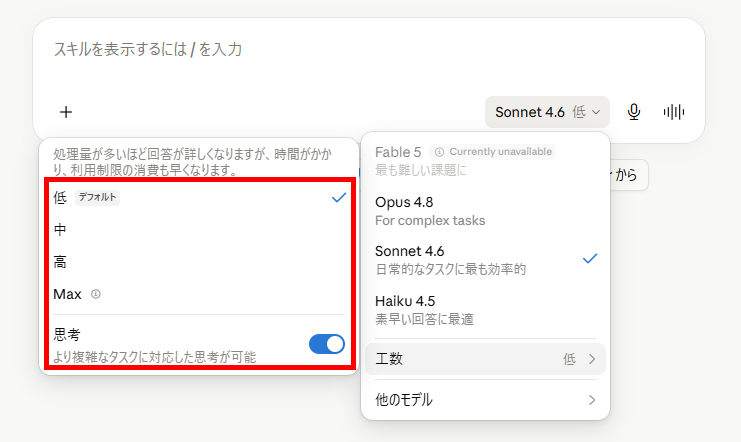Select the 中 effort level
Screen dimensions: 741x442
tap(199, 230)
